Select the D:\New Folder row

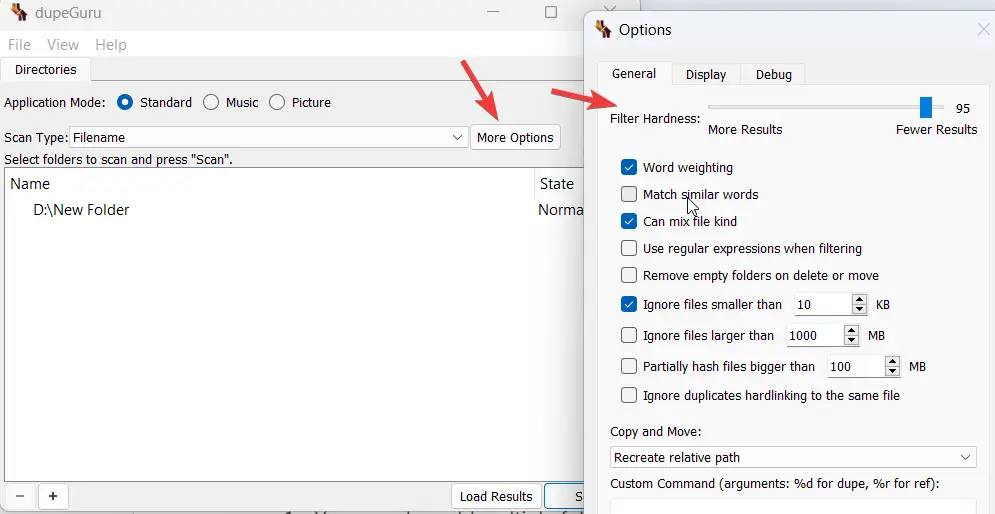(x=294, y=209)
